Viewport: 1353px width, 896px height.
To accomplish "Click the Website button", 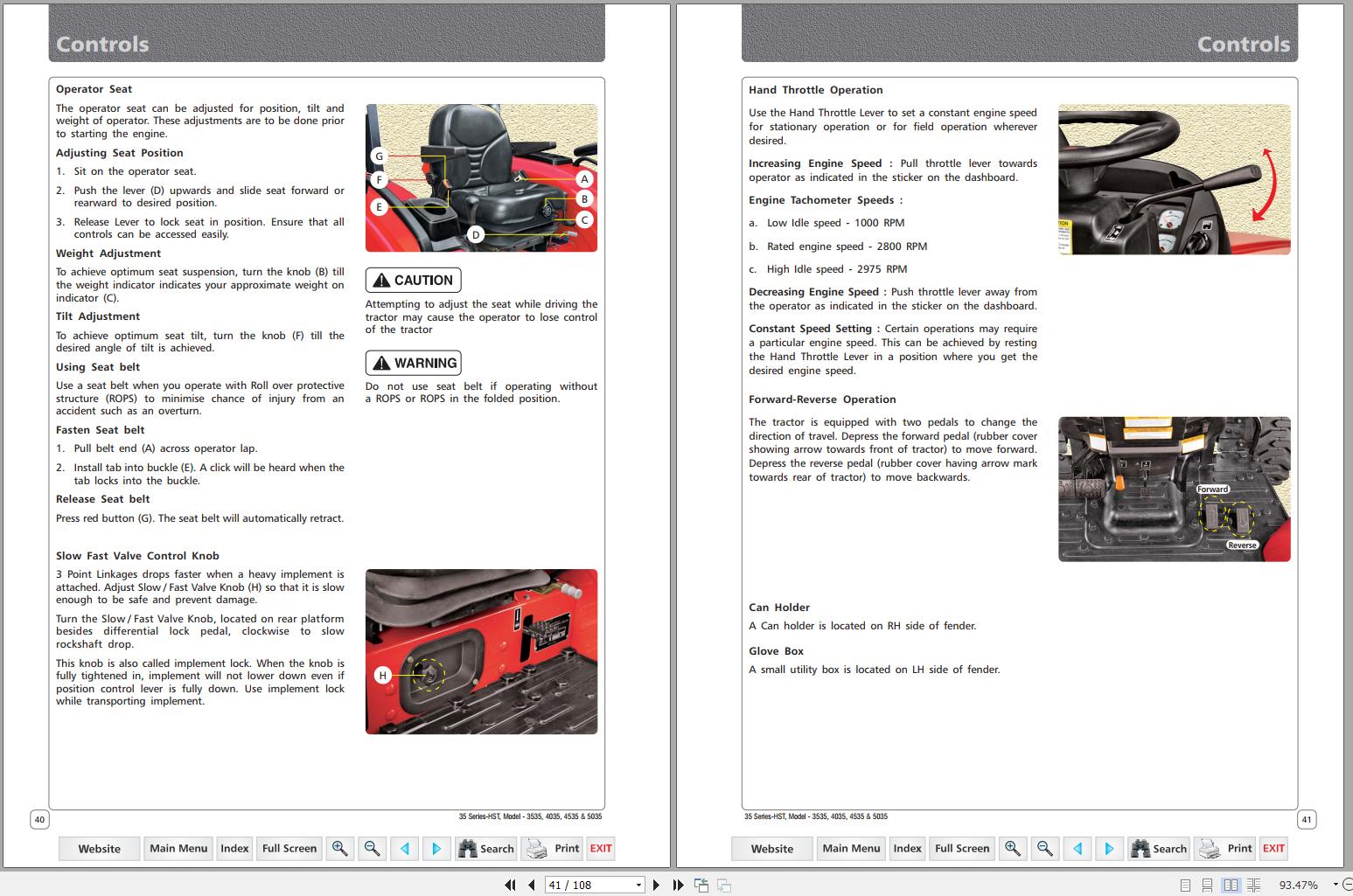I will (99, 848).
